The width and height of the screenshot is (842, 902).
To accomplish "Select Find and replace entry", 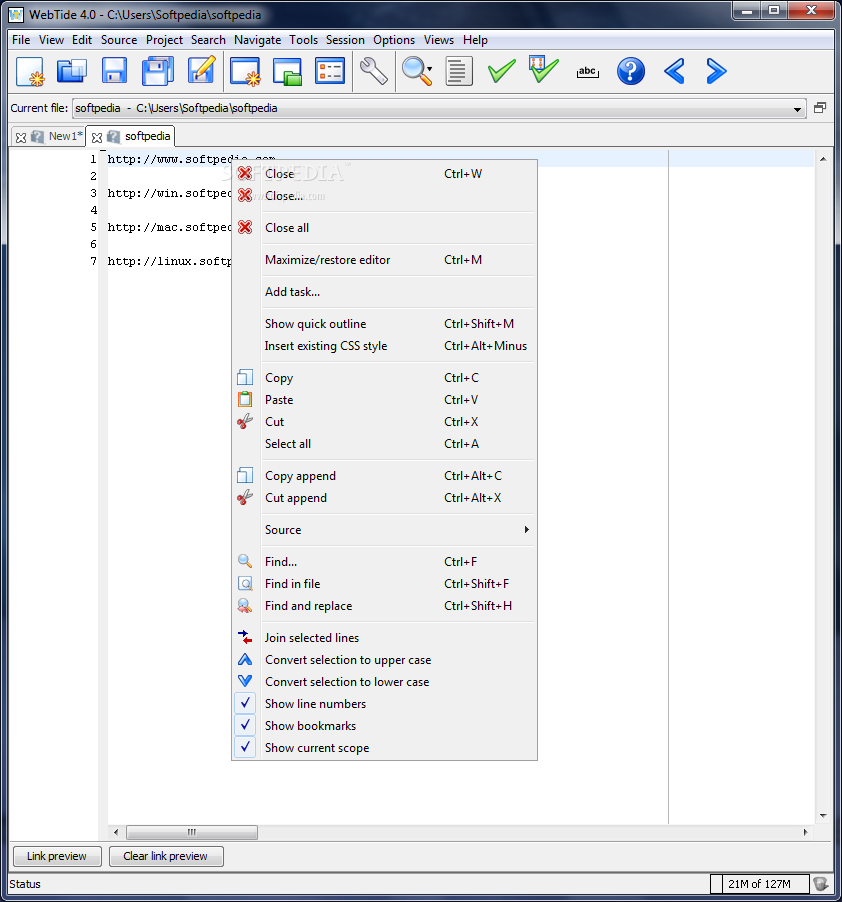I will tap(384, 606).
